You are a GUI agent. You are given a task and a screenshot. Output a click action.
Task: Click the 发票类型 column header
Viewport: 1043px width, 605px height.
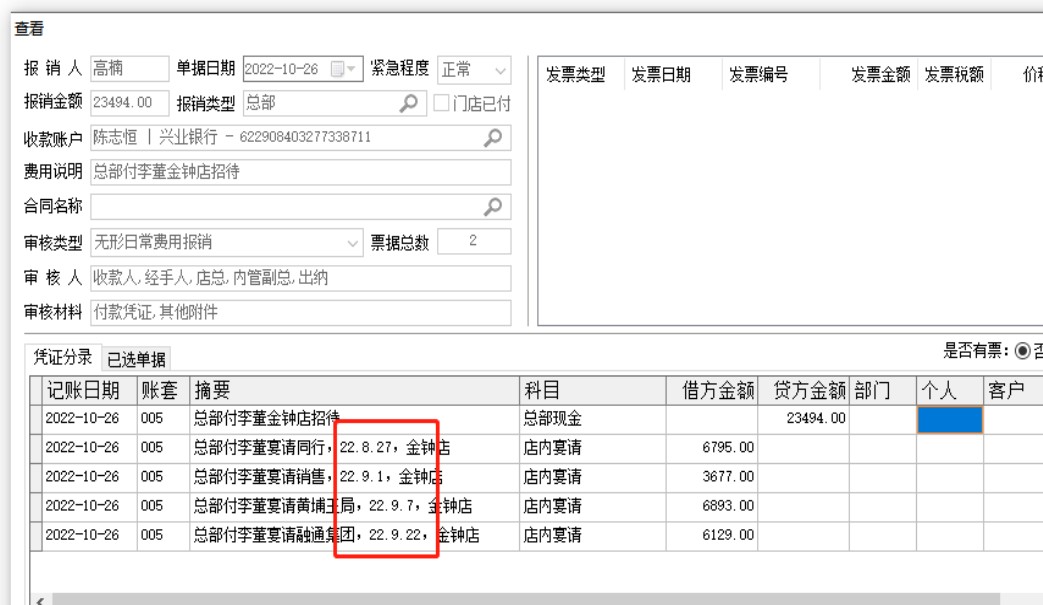[577, 74]
